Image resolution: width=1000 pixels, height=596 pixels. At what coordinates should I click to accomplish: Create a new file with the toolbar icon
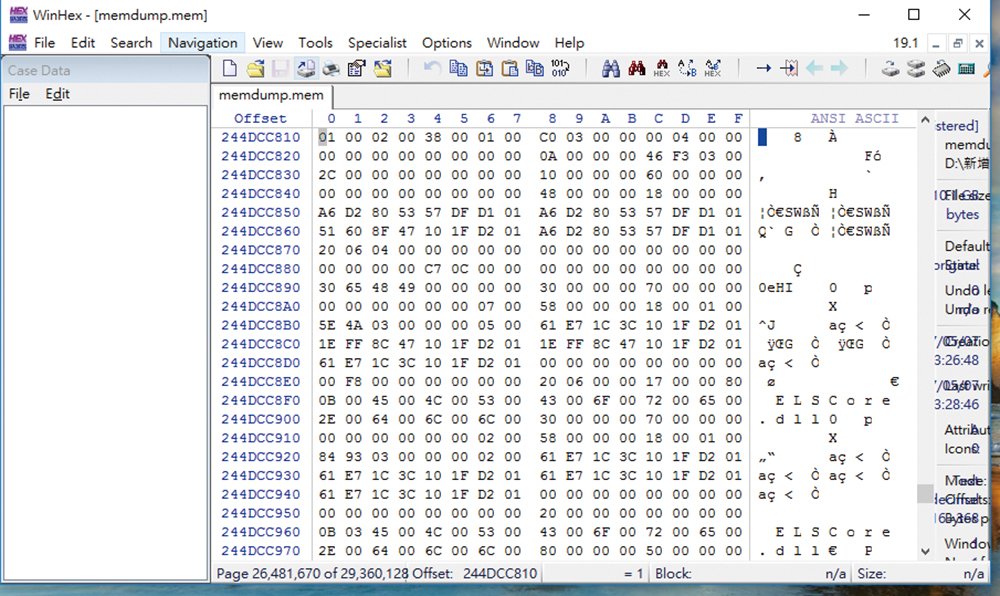coord(230,68)
